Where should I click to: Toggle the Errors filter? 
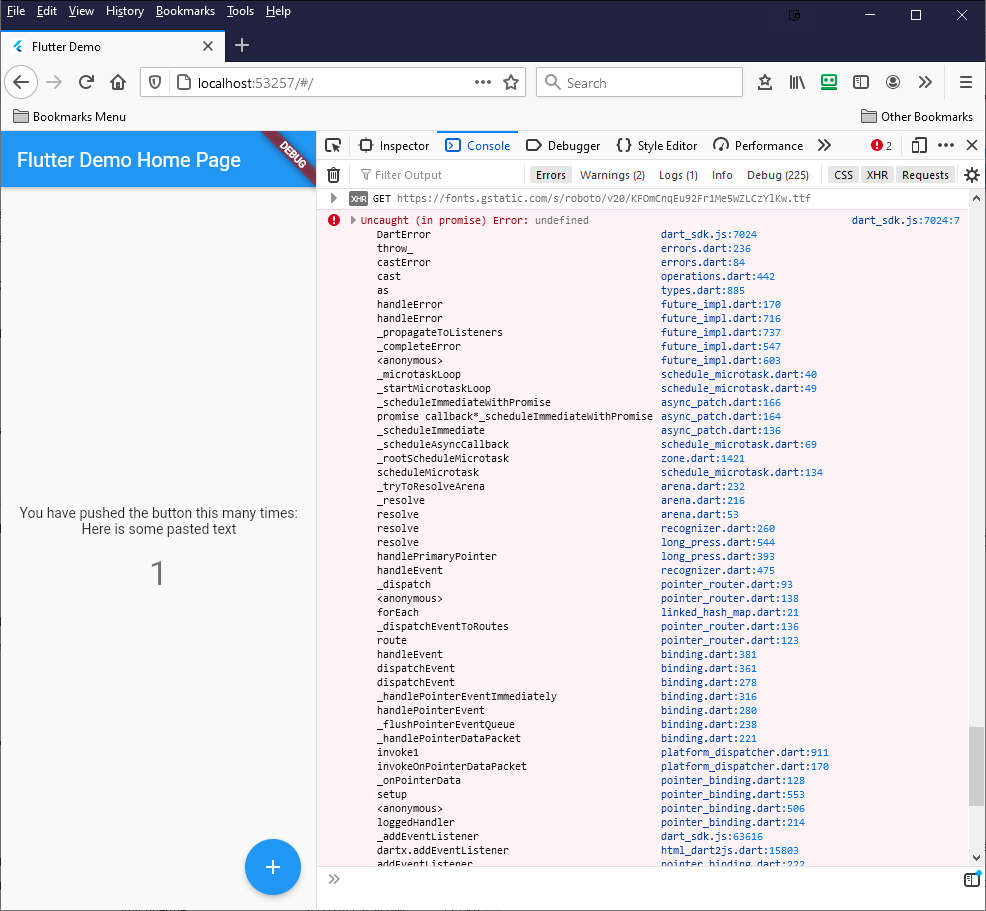click(551, 175)
